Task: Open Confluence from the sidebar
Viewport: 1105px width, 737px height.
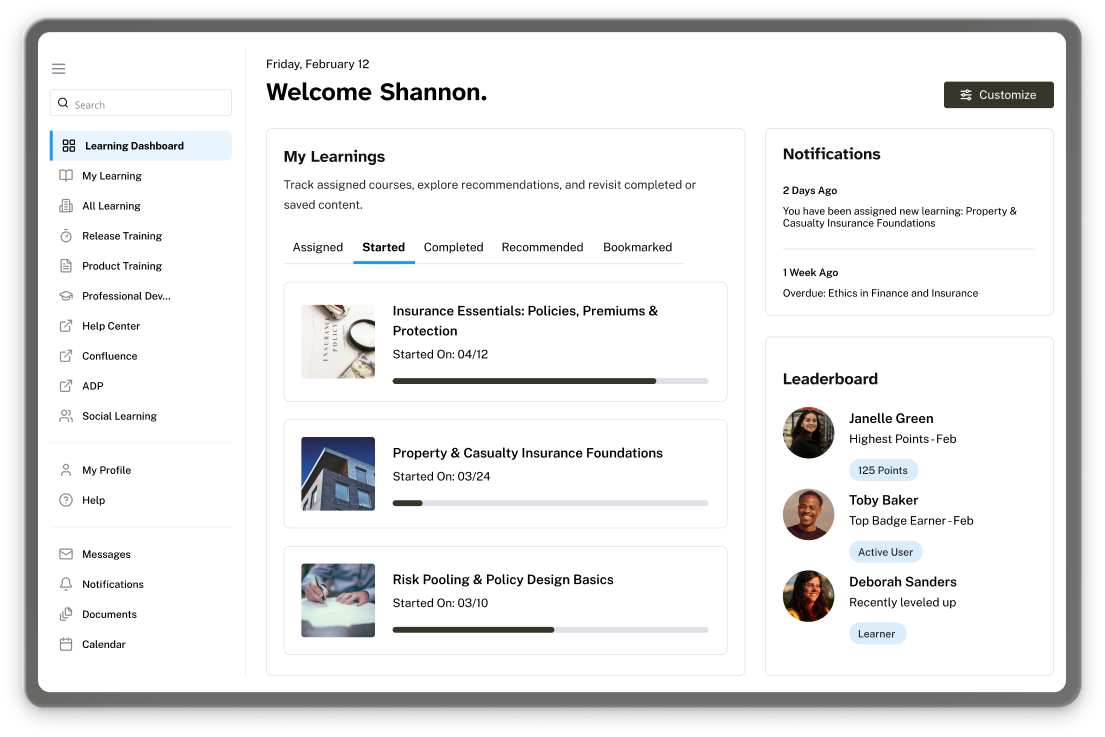Action: click(109, 355)
